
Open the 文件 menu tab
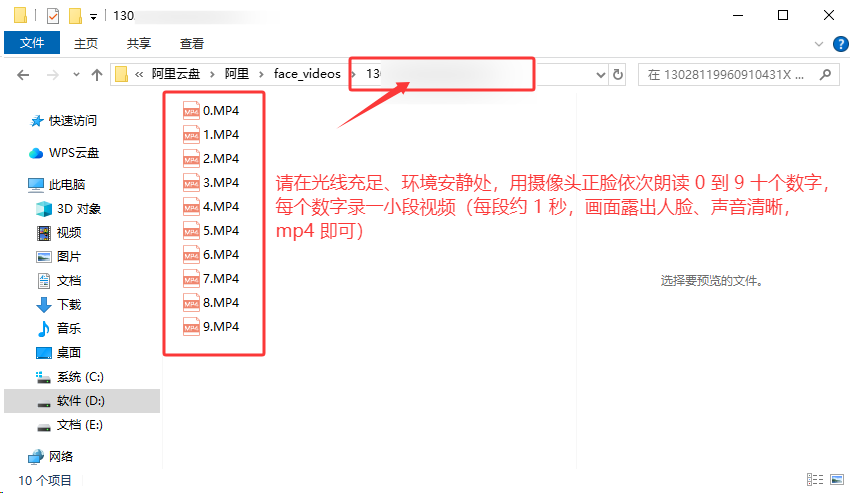[32, 43]
